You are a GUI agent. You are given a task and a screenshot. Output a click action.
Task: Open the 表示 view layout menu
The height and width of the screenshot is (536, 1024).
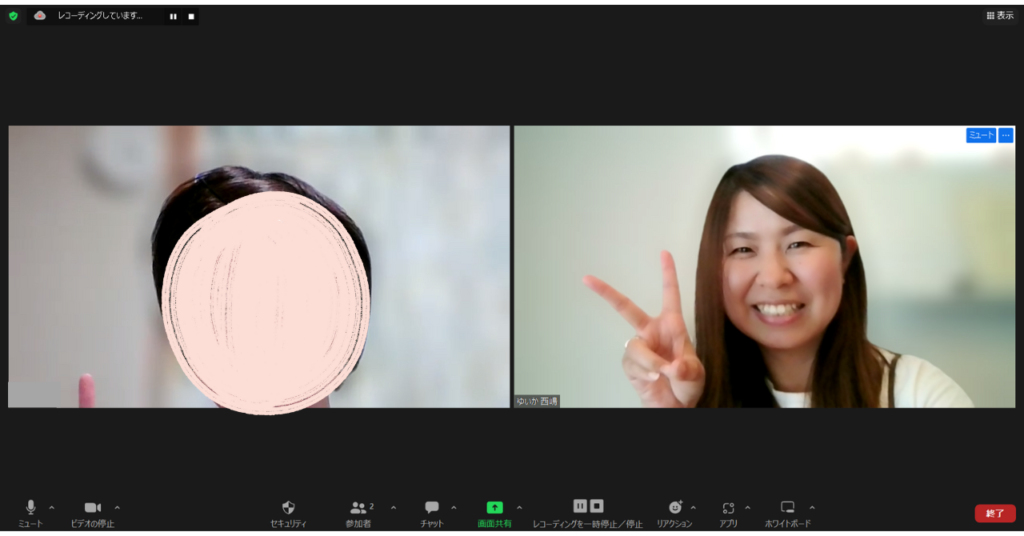(999, 16)
